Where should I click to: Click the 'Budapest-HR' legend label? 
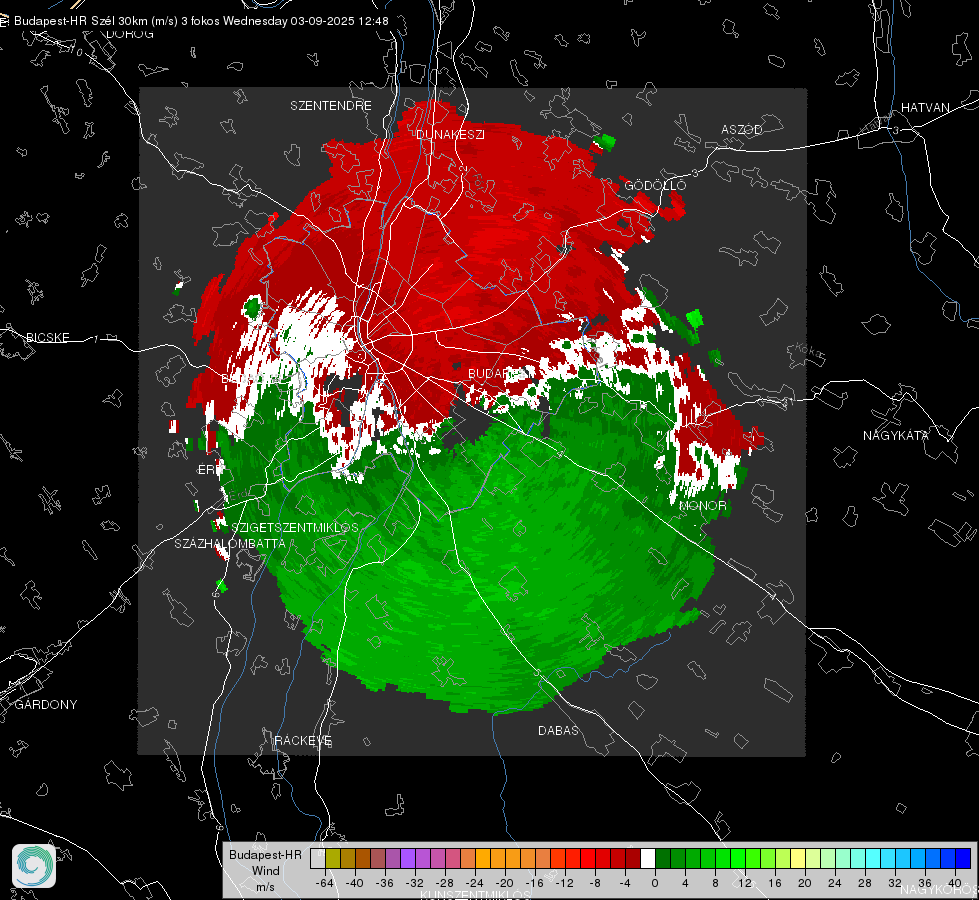point(265,854)
